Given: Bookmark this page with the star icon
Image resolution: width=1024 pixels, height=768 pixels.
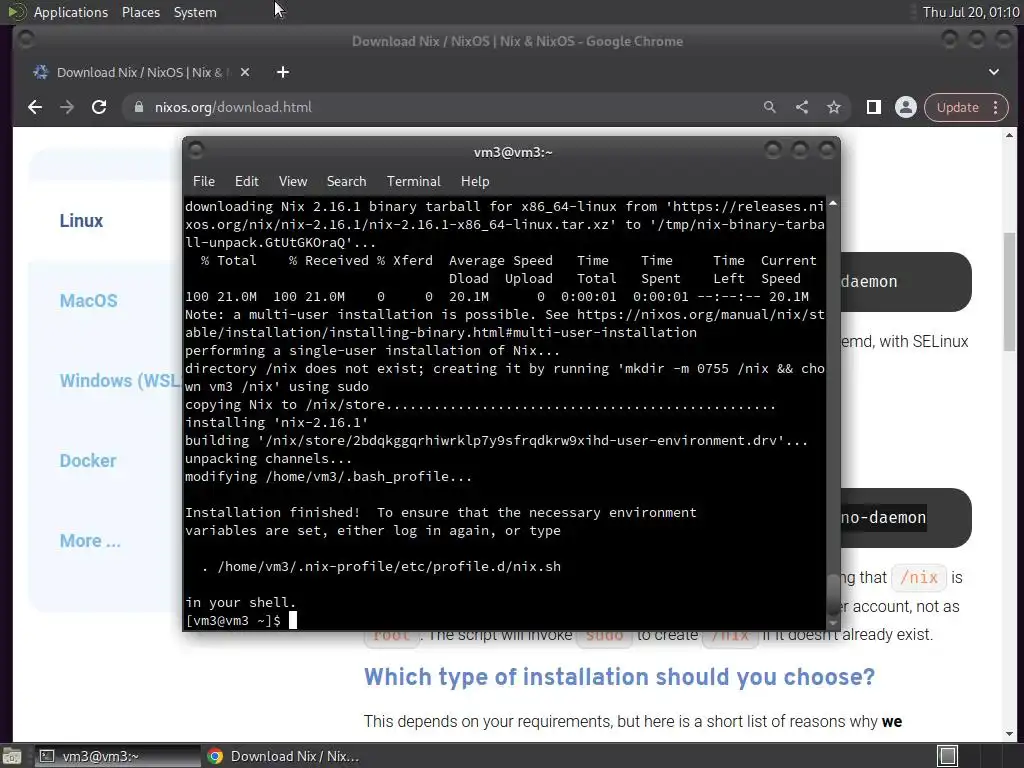Looking at the screenshot, I should point(834,107).
